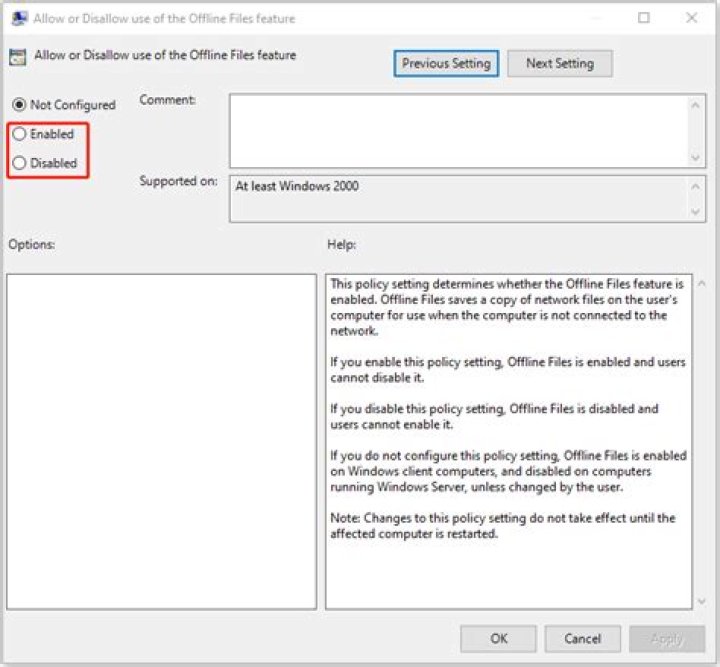
Task: Click the 'Comment:' label
Action: tap(168, 100)
